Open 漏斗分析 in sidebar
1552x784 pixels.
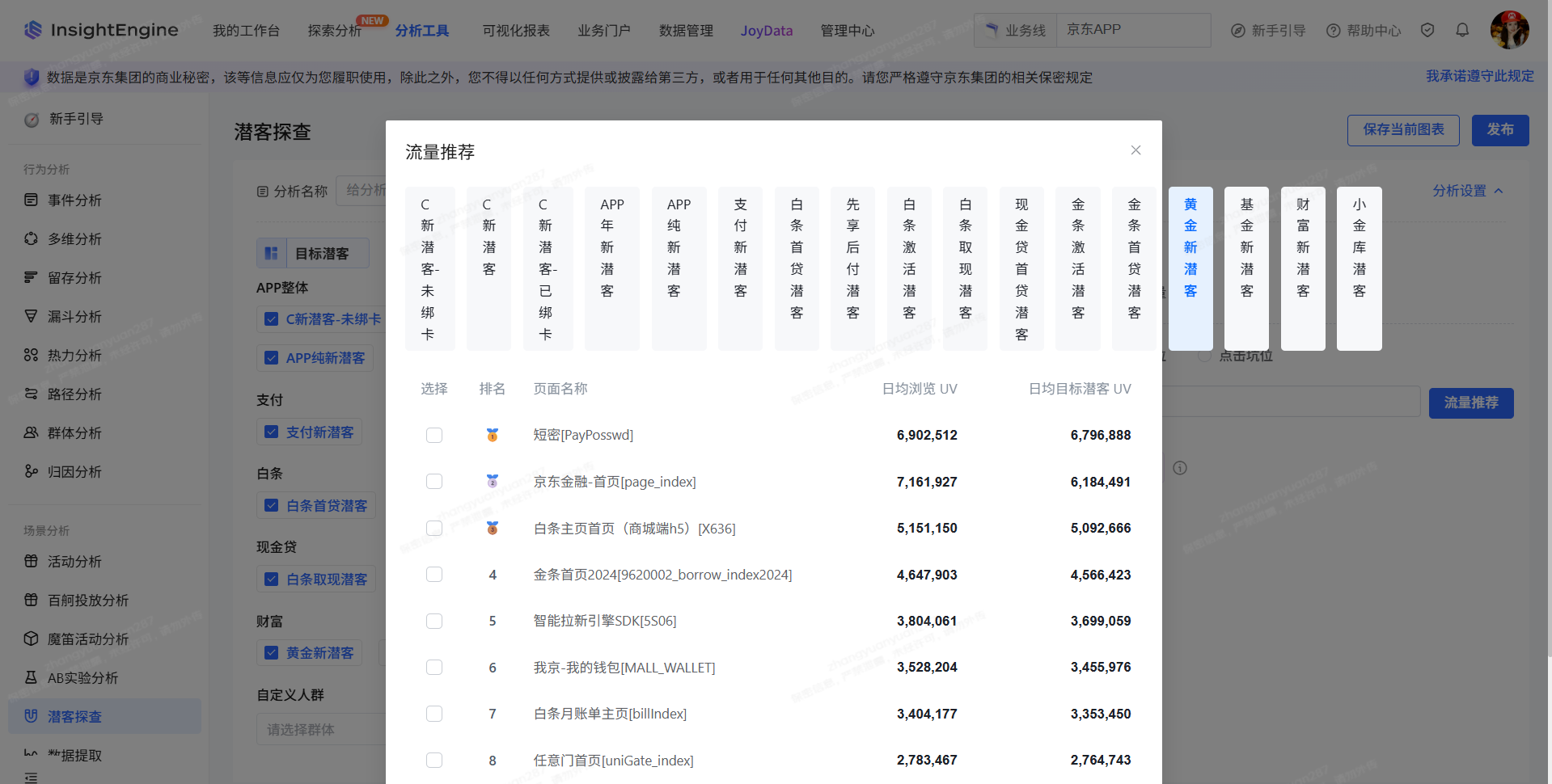point(74,316)
